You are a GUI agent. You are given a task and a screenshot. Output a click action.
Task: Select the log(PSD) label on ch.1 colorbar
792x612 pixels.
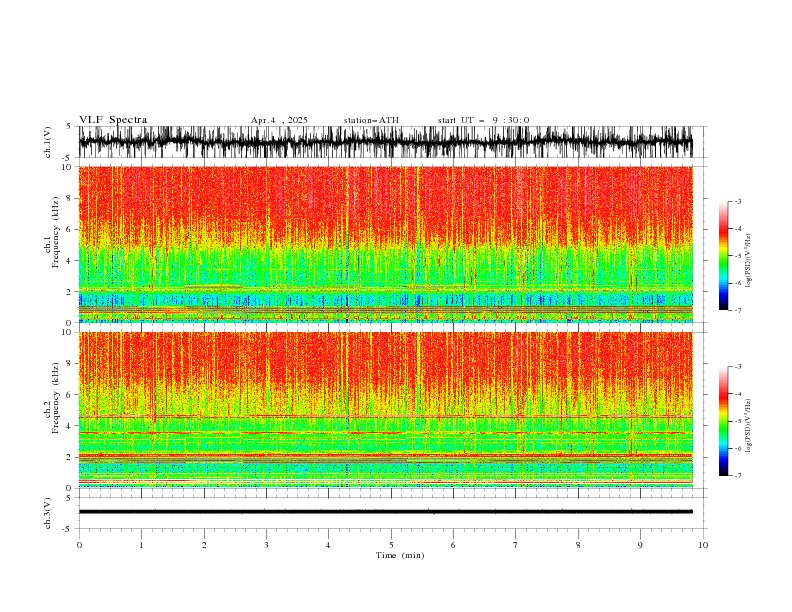pos(749,261)
